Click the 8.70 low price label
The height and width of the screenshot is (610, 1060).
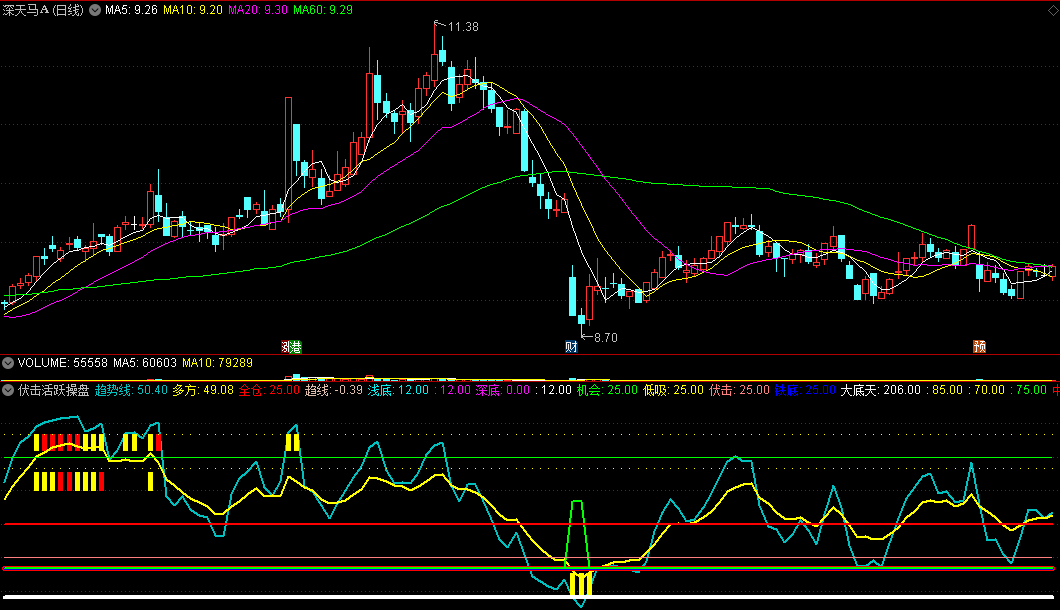(606, 337)
